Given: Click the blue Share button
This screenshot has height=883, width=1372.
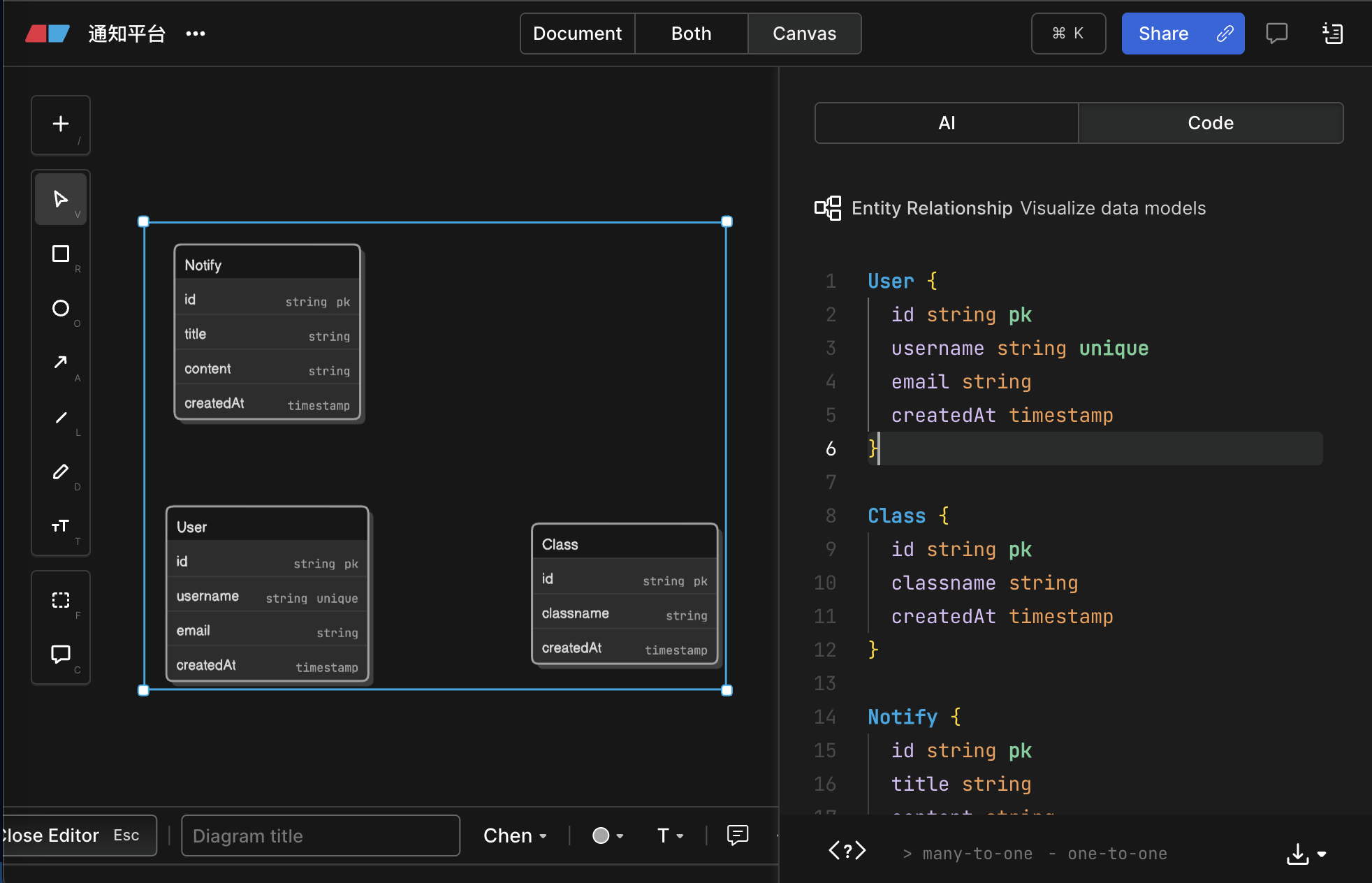Looking at the screenshot, I should 1183,34.
